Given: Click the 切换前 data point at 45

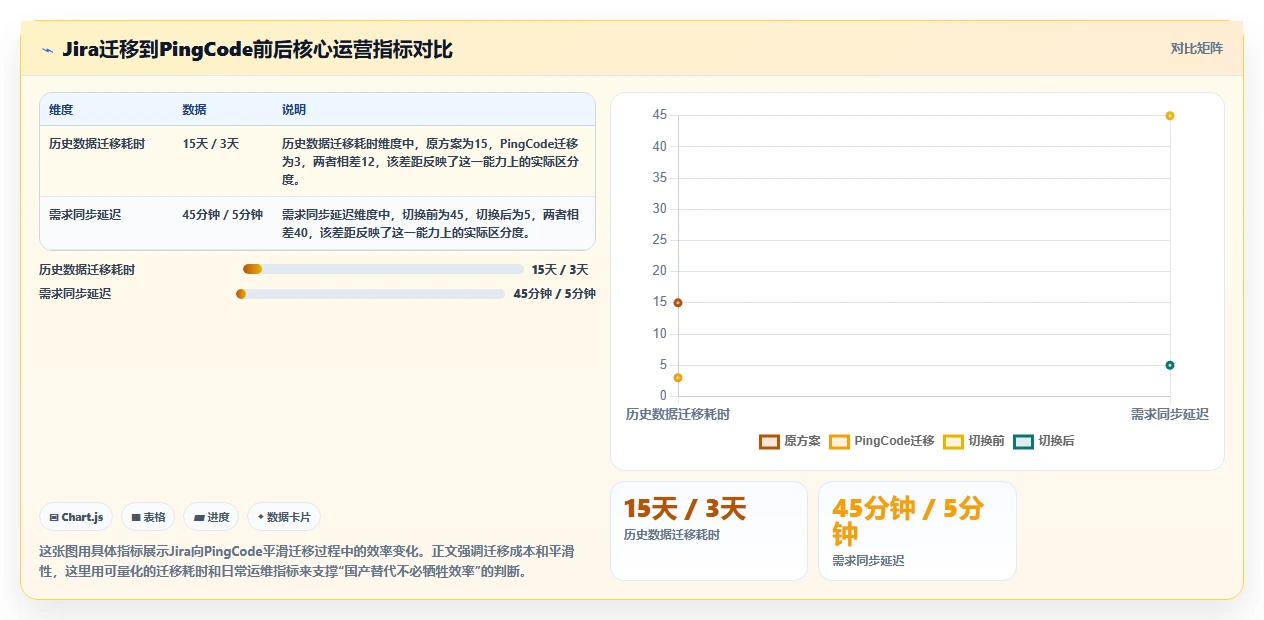Looking at the screenshot, I should pos(1170,116).
